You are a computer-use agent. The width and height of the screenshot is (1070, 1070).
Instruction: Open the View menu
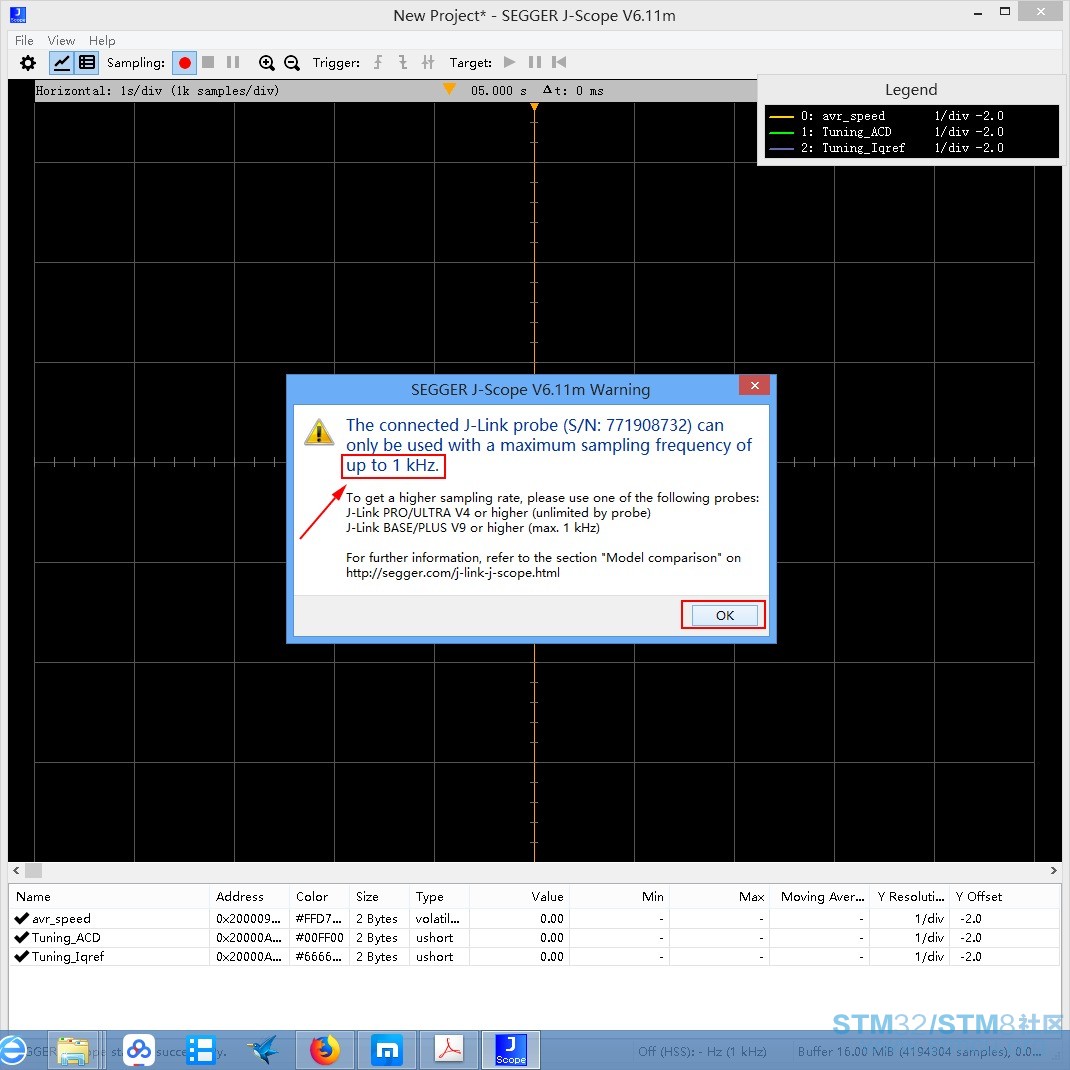[x=61, y=40]
